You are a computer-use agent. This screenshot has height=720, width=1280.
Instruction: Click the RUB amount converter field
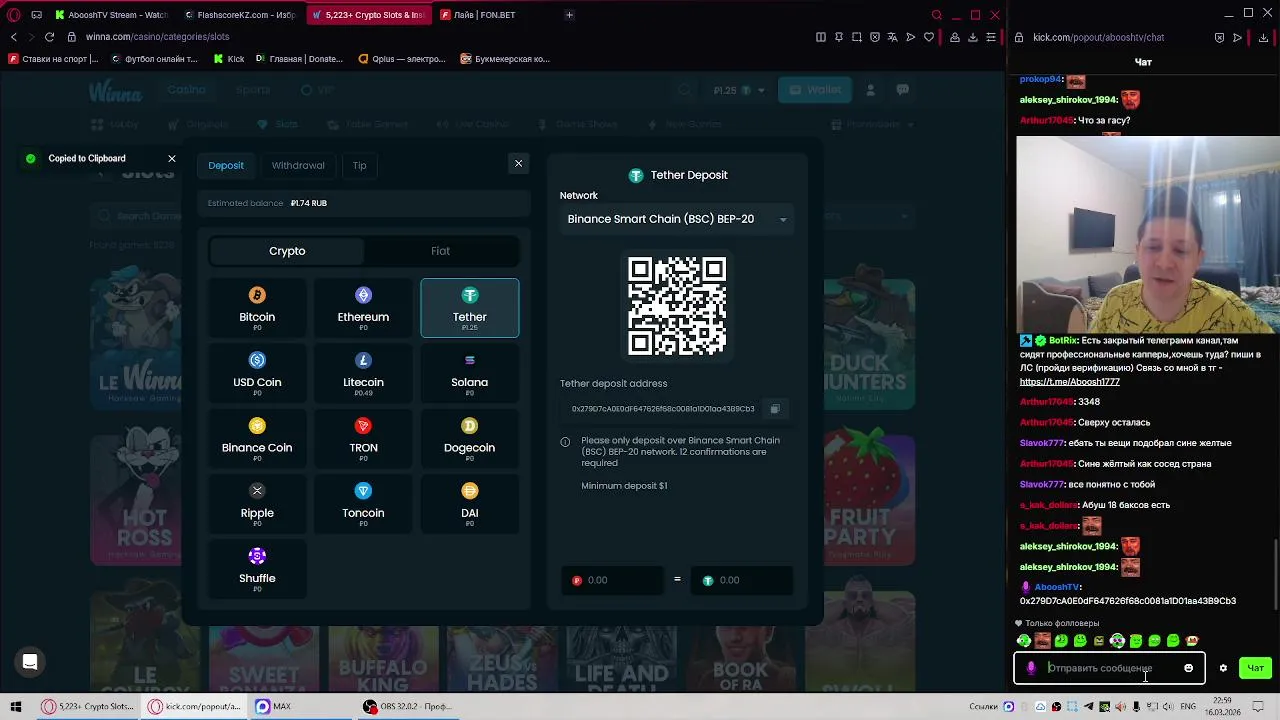(613, 580)
